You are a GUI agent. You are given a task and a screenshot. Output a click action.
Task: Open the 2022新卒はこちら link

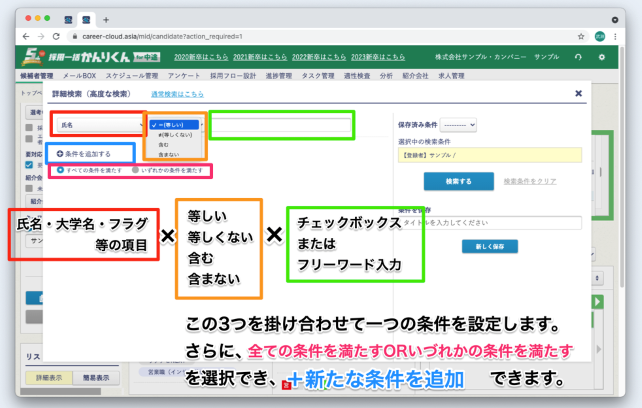(319, 57)
